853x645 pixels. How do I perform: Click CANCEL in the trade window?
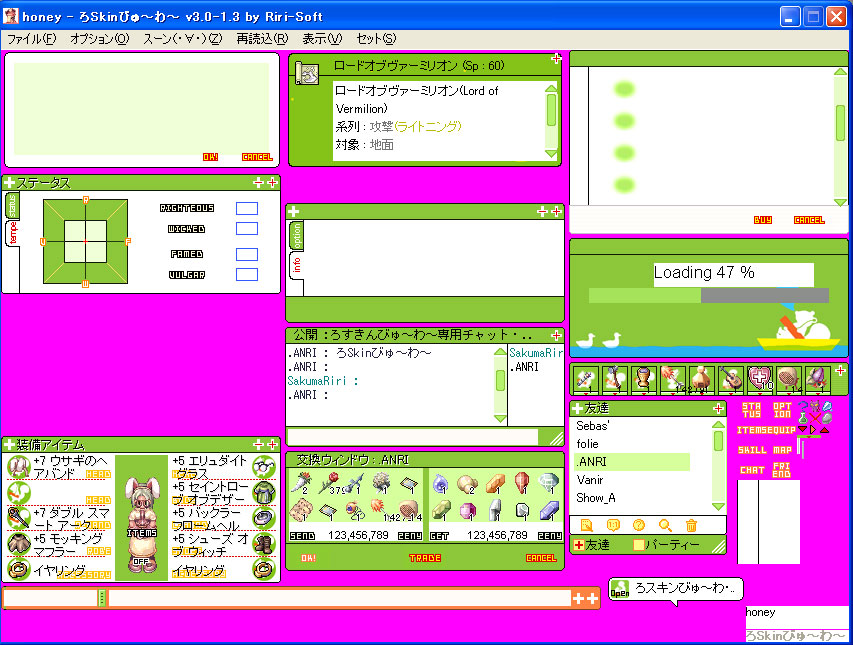click(541, 558)
